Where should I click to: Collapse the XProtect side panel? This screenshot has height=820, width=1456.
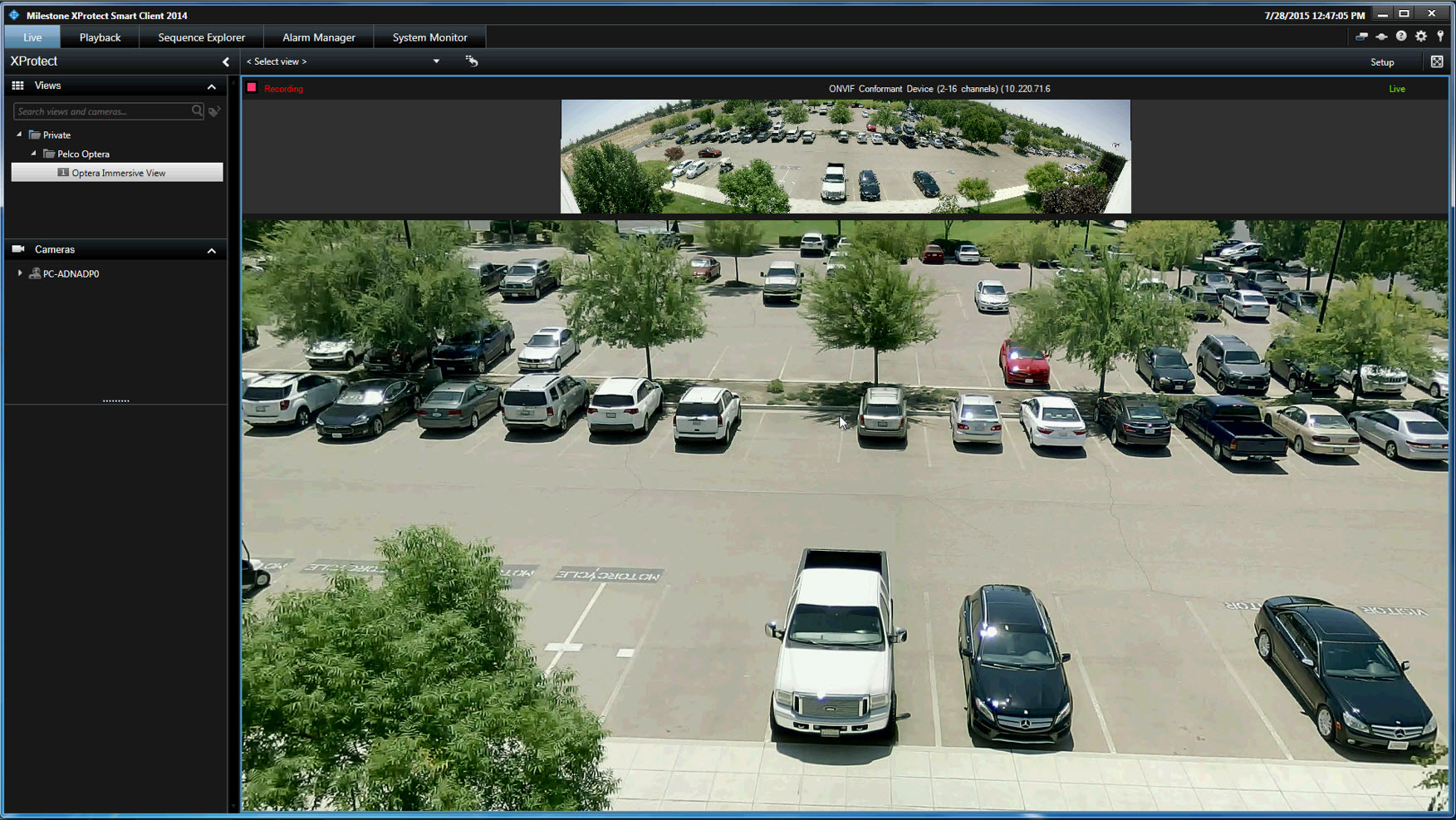[x=226, y=61]
